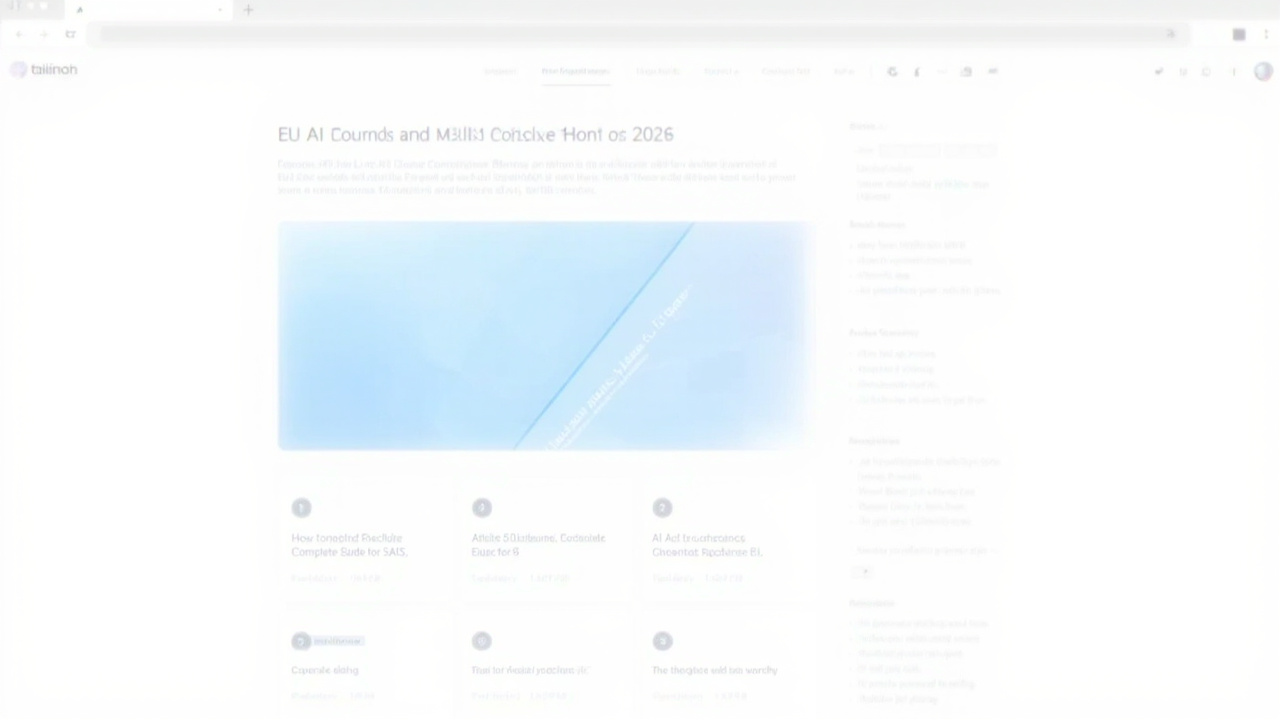
Task: Click the article headline ending in 2026
Action: [x=476, y=134]
